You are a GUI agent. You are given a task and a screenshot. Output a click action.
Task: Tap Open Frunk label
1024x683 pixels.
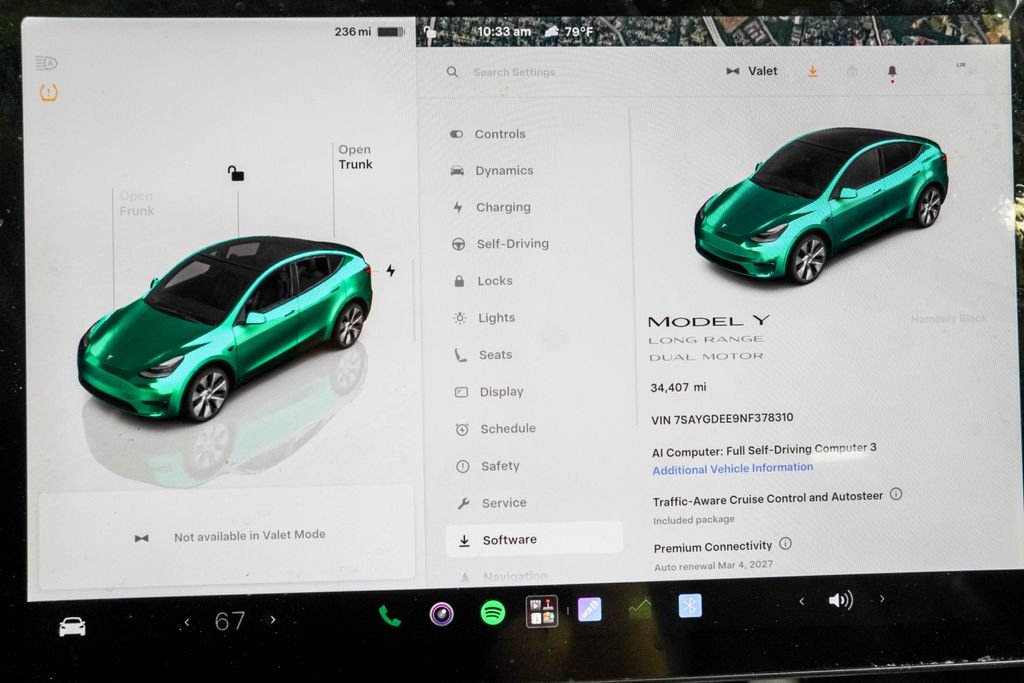click(136, 204)
